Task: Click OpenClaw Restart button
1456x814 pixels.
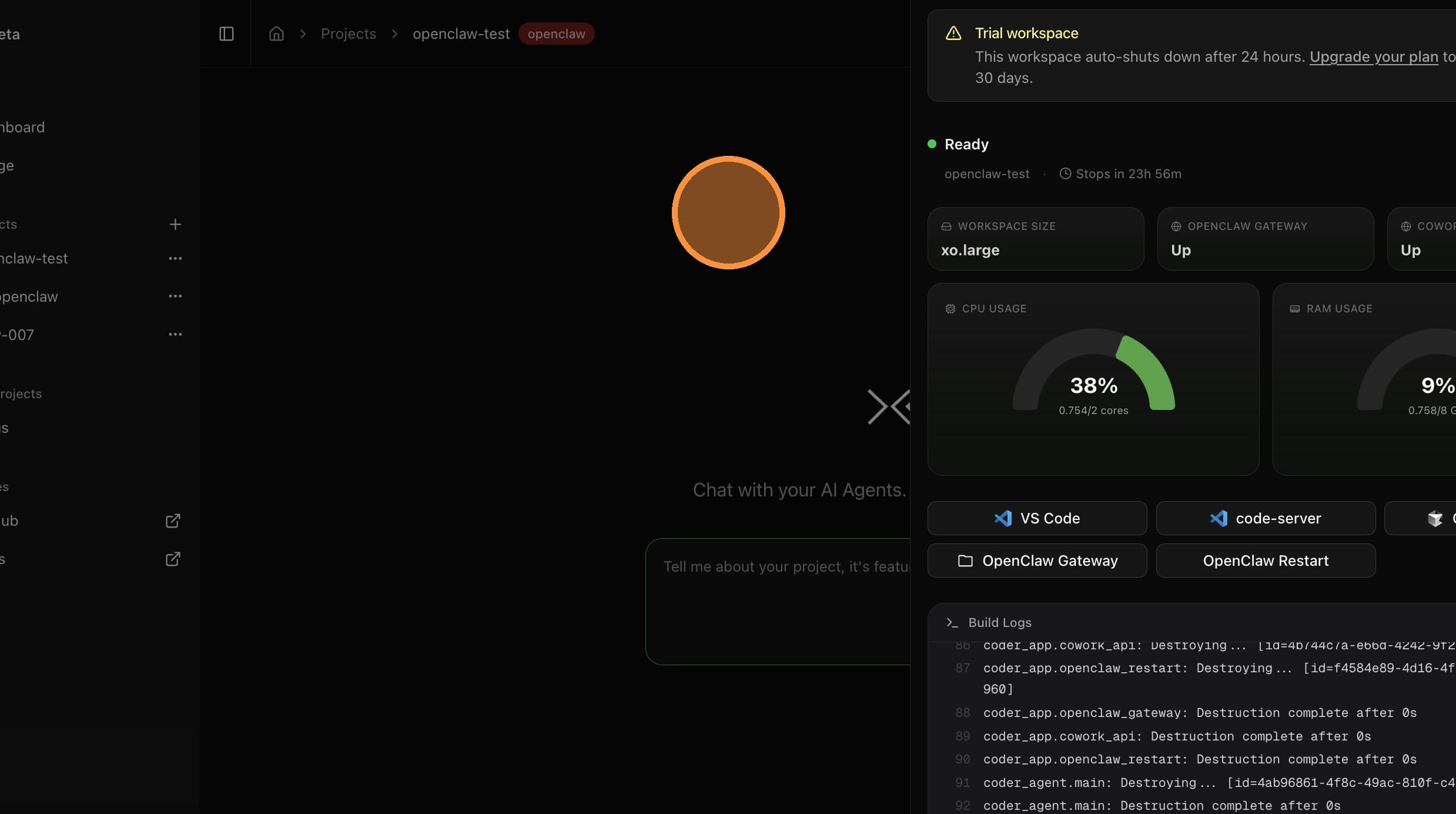Action: pyautogui.click(x=1266, y=561)
